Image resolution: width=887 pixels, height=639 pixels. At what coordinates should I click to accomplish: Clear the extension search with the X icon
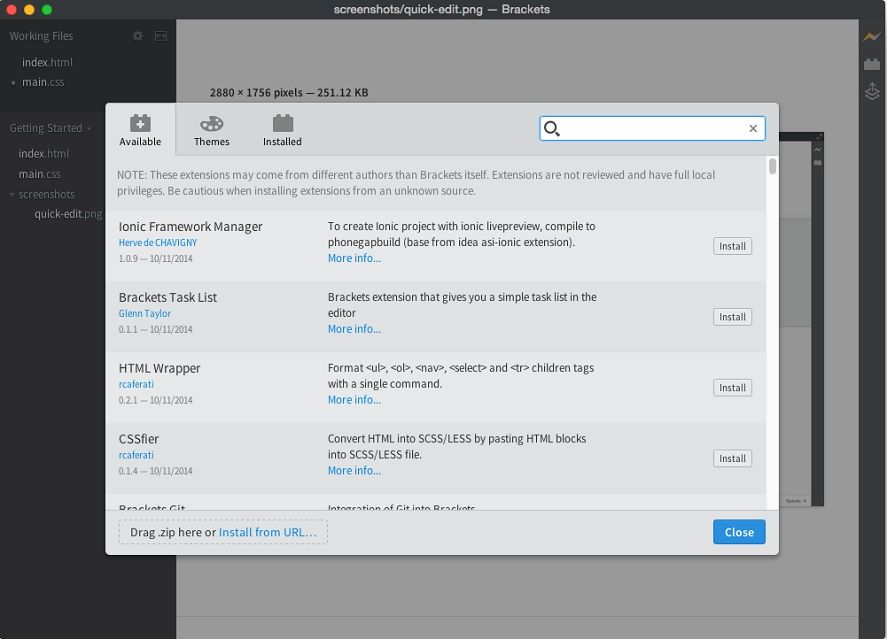pyautogui.click(x=753, y=128)
